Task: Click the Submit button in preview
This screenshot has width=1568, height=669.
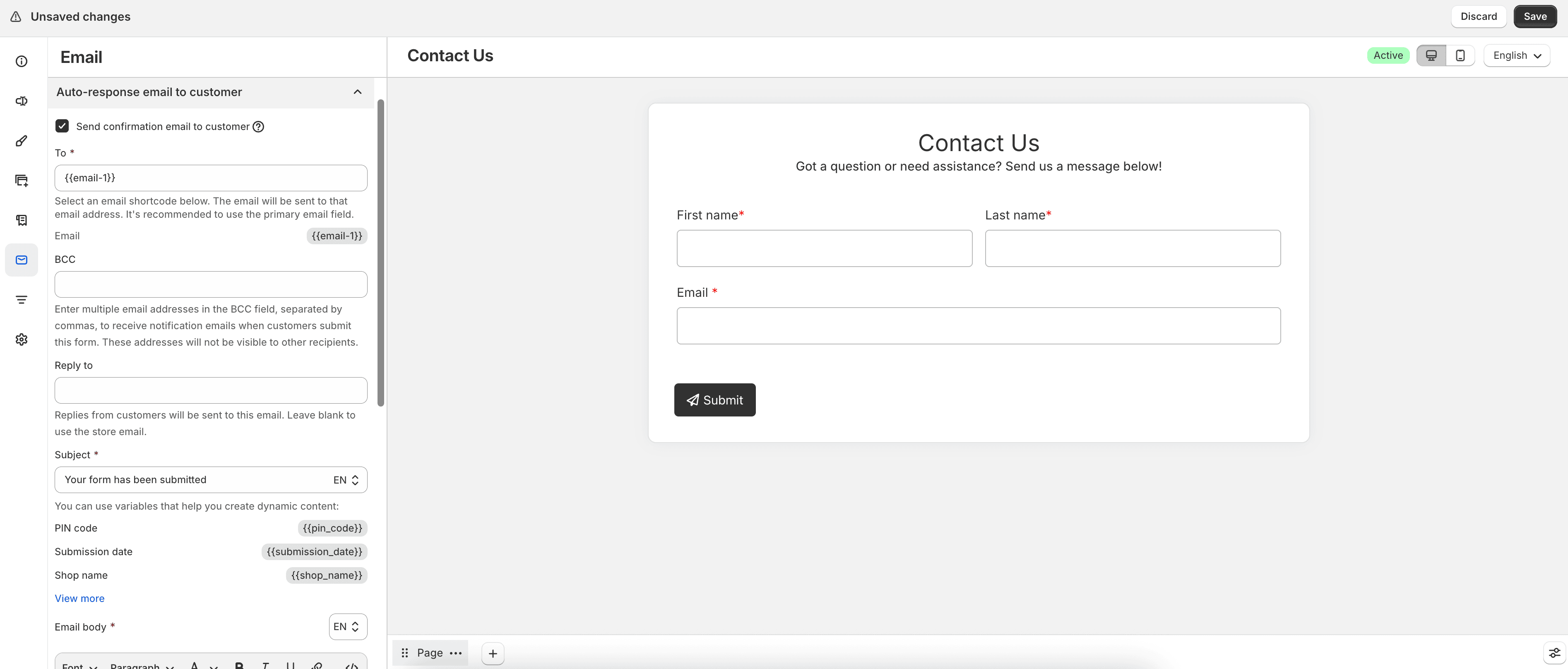Action: pyautogui.click(x=714, y=400)
